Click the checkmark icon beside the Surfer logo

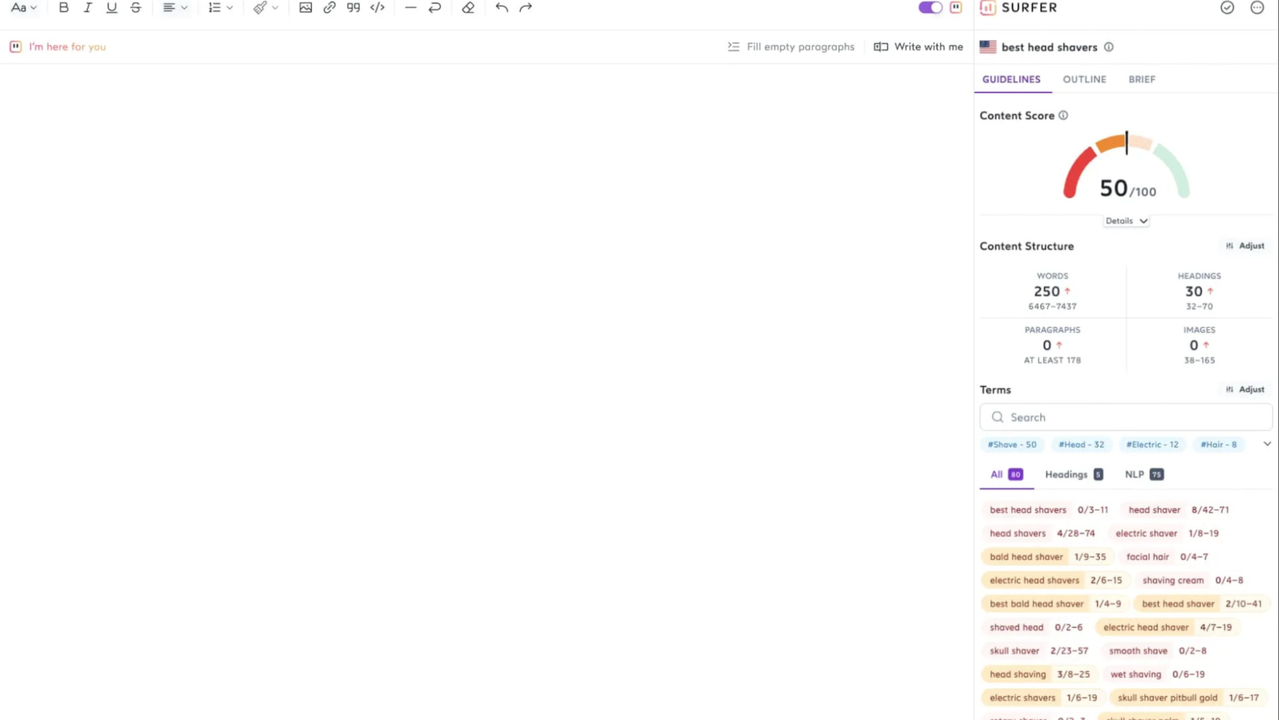point(1227,8)
